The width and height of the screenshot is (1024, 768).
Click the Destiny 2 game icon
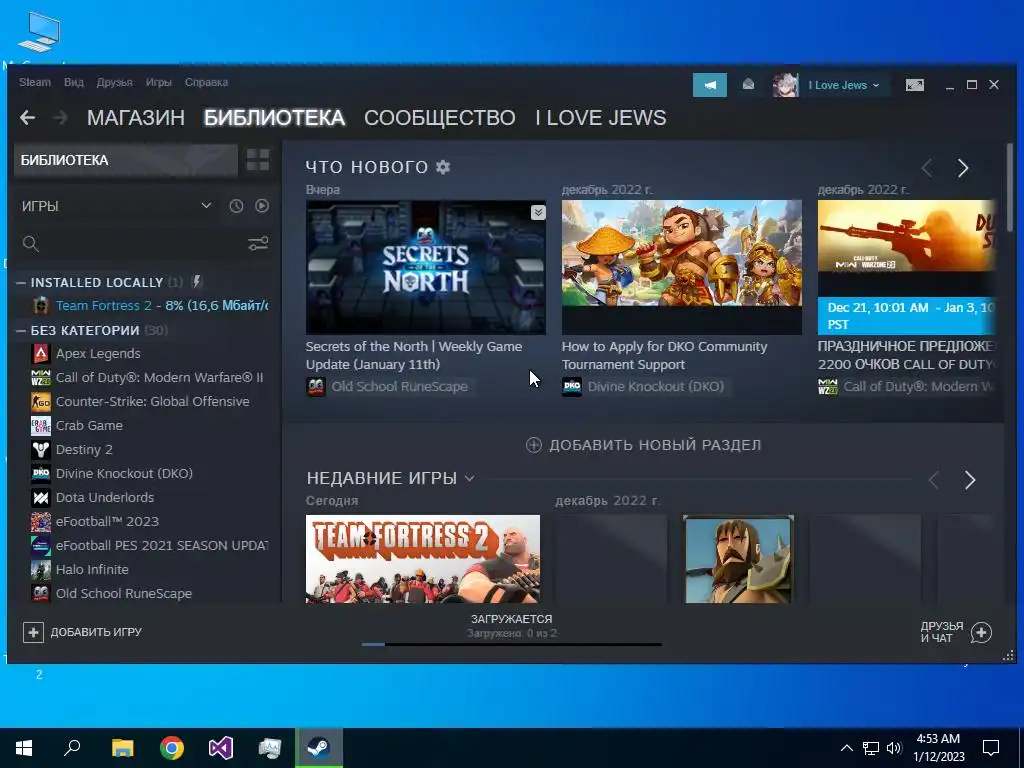[40, 449]
